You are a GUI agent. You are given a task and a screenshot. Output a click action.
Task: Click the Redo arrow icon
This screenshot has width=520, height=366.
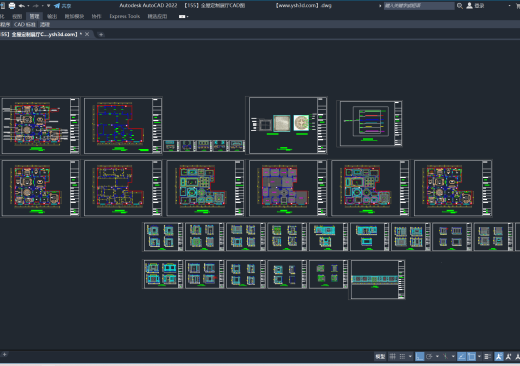point(36,6)
